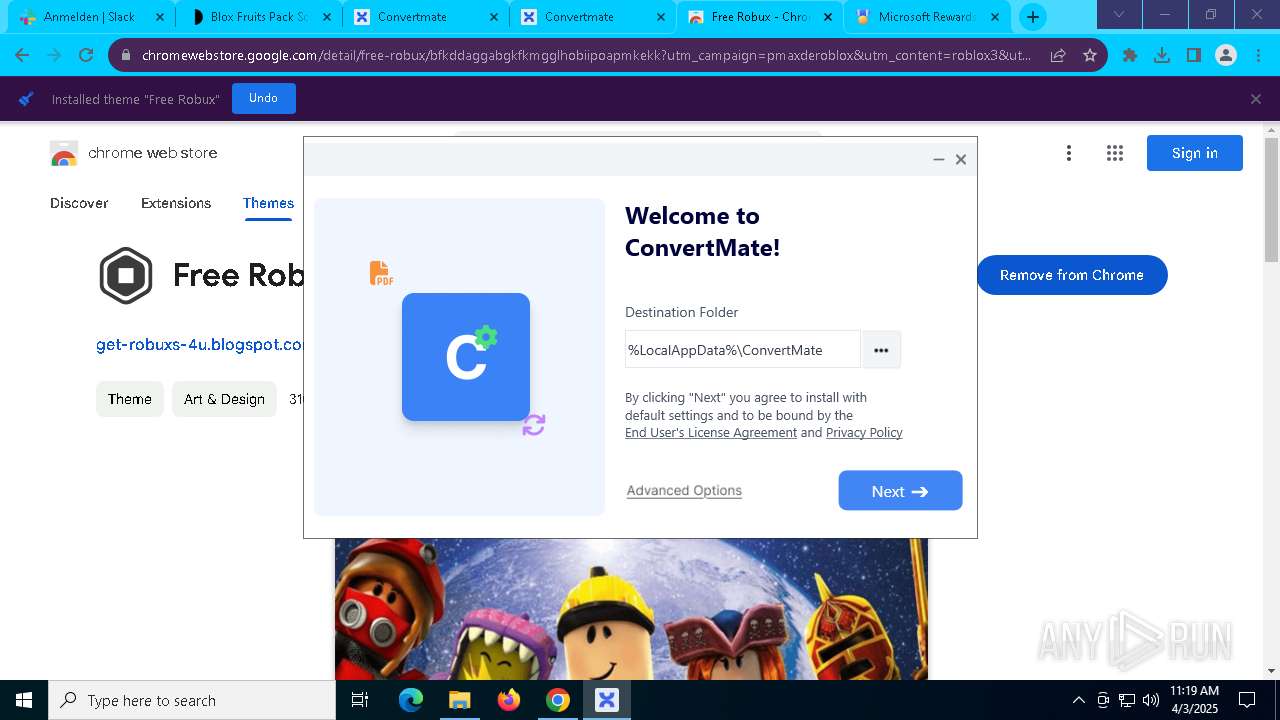The height and width of the screenshot is (720, 1280).
Task: Open the taskbar clock and date
Action: tap(1194, 700)
